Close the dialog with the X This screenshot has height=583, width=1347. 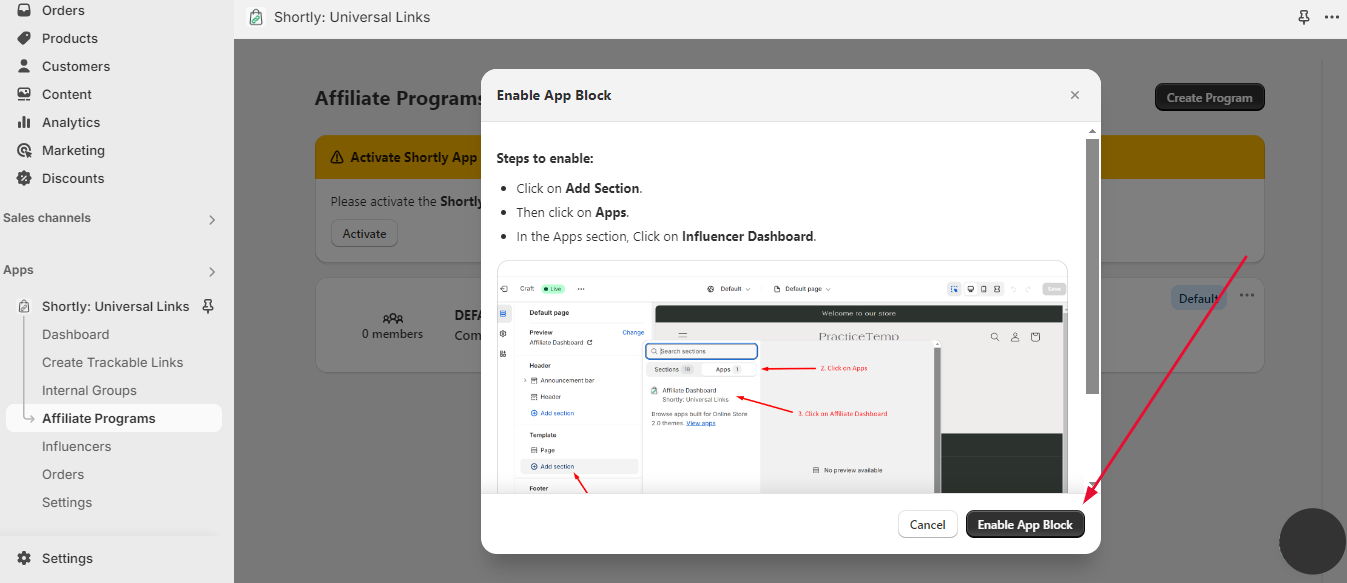(1075, 95)
